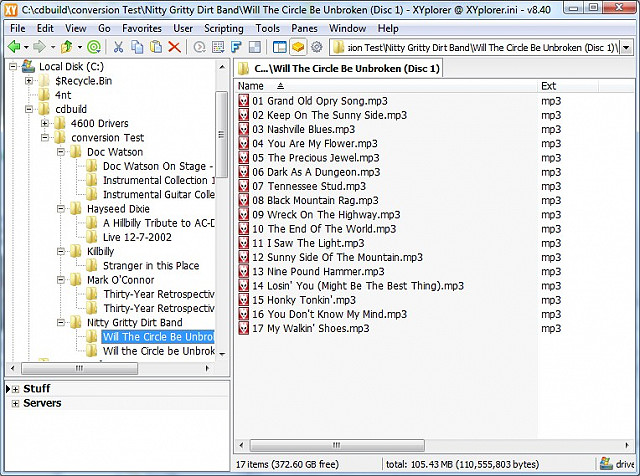Open the Scripting menu
The image size is (640, 476).
(224, 28)
